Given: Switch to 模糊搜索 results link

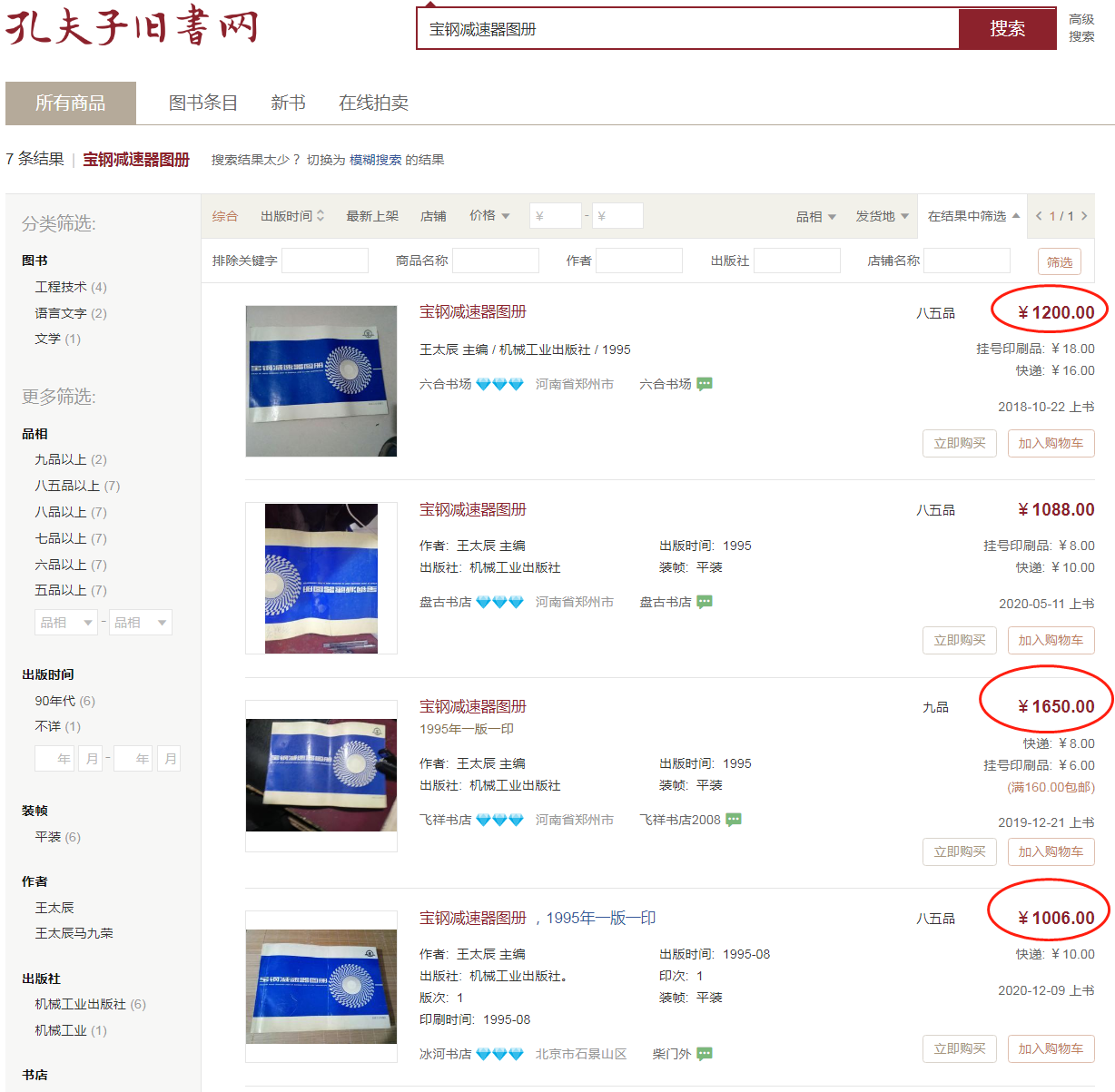Looking at the screenshot, I should click(x=375, y=160).
